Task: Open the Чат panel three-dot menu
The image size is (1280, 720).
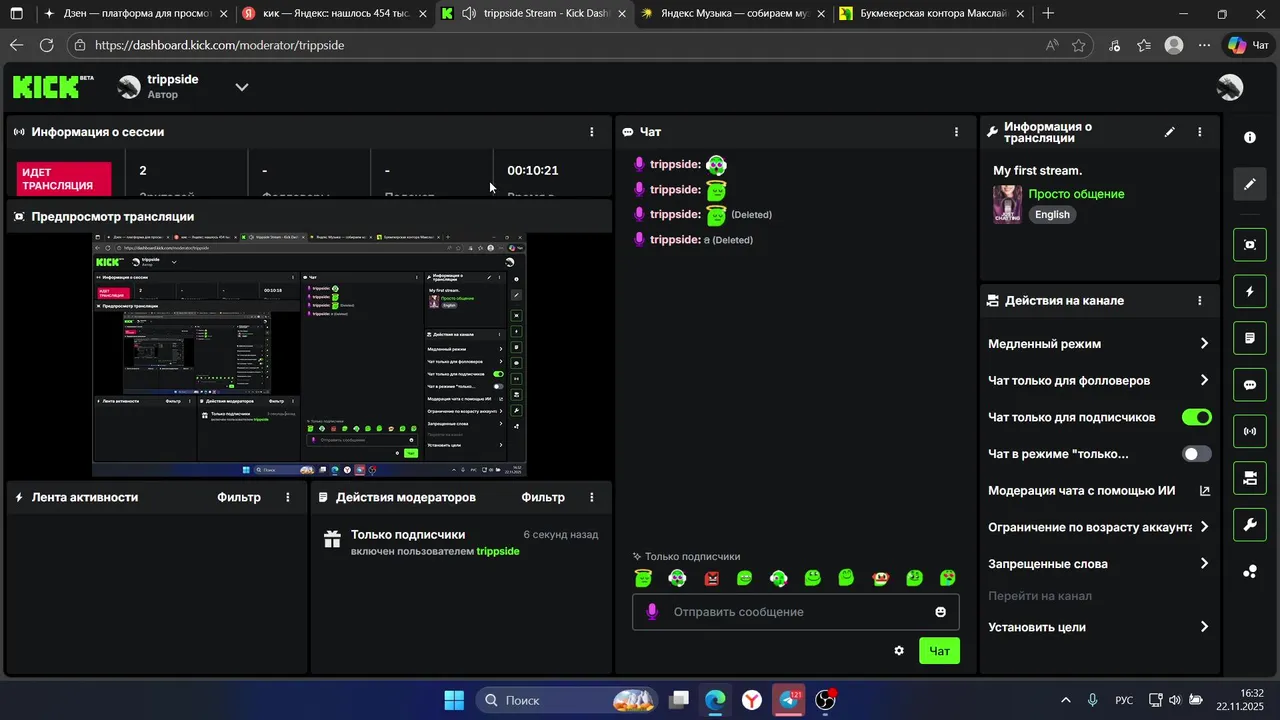Action: pyautogui.click(x=956, y=132)
